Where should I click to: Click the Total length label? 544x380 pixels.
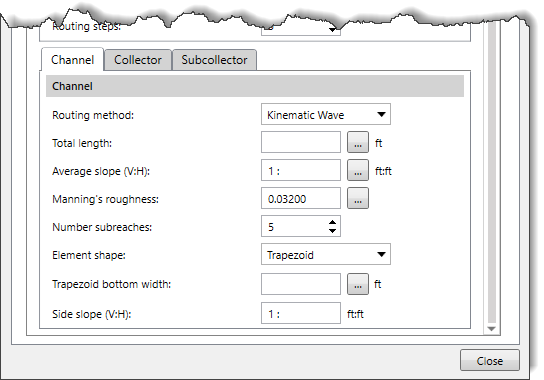82,143
